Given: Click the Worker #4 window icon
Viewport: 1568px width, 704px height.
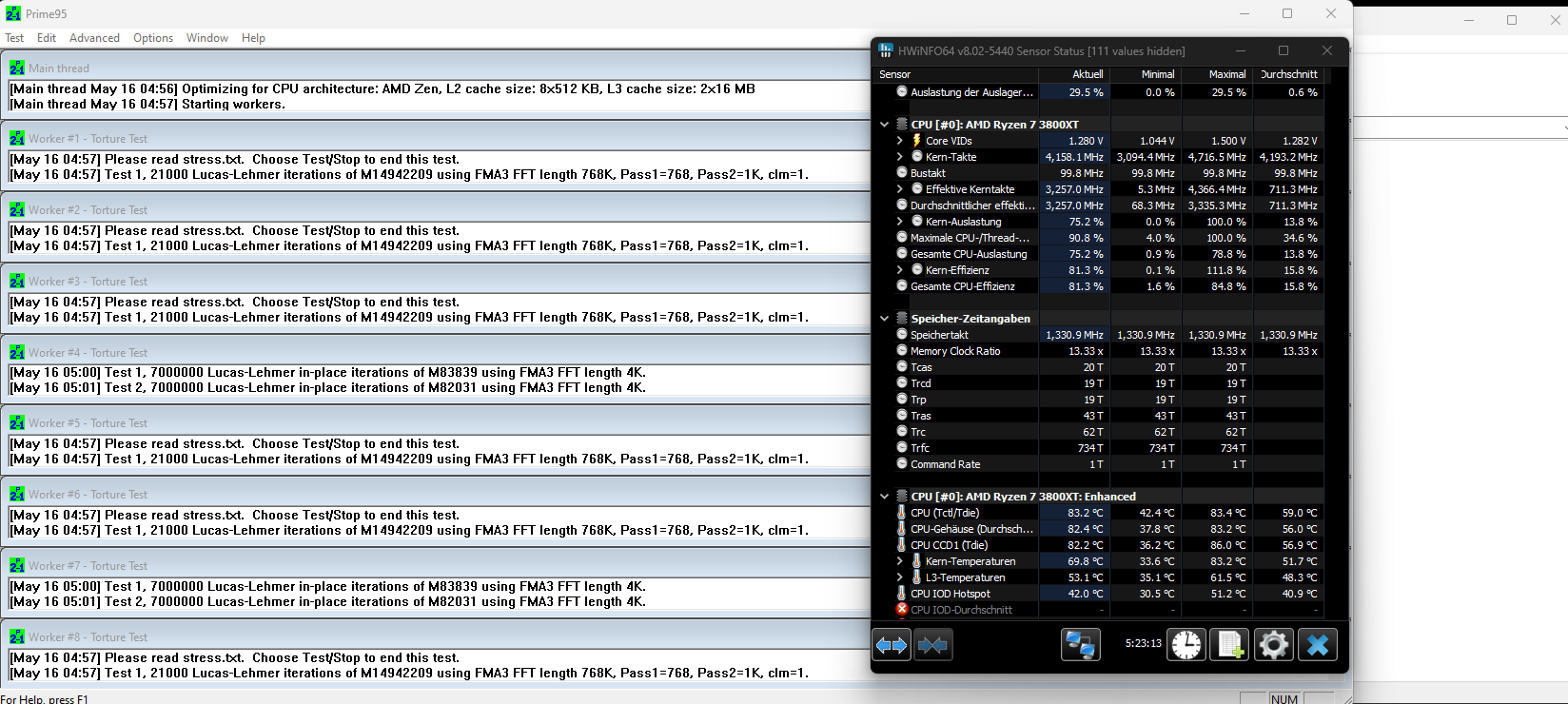Looking at the screenshot, I should (x=17, y=352).
